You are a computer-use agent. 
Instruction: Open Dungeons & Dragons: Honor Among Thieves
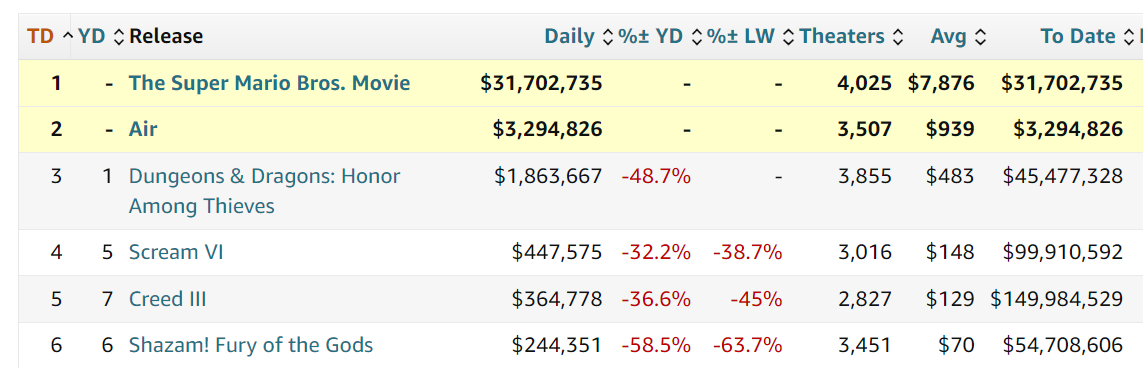click(x=265, y=191)
